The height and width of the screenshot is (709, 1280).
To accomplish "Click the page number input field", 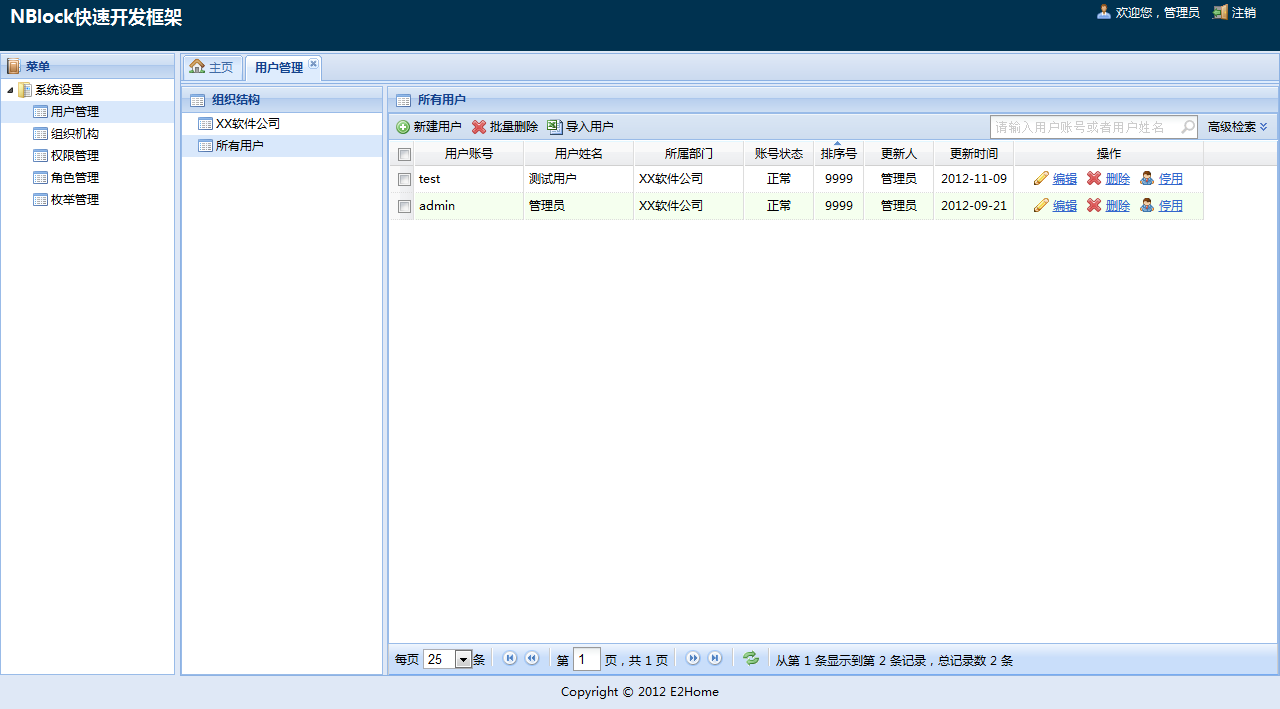I will click(x=587, y=659).
